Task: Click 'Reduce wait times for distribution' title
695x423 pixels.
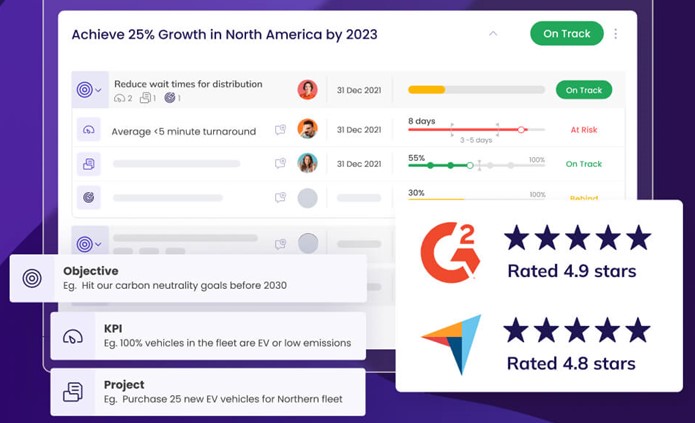Action: [188, 84]
